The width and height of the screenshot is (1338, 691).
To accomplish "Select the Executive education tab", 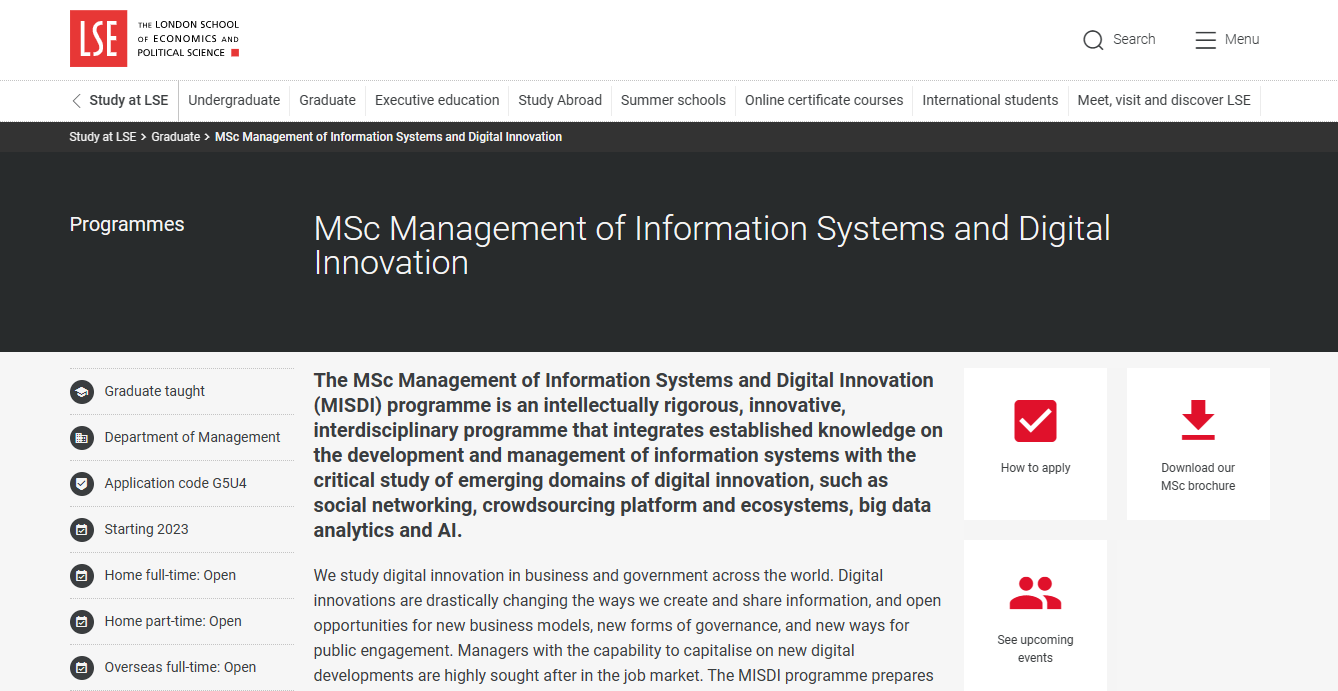I will 437,101.
